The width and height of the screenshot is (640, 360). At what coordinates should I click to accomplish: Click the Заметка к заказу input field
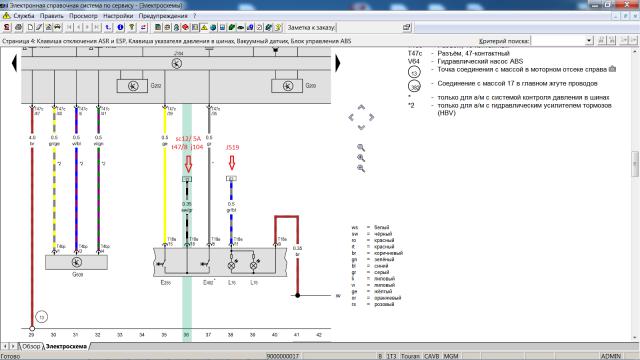point(368,27)
